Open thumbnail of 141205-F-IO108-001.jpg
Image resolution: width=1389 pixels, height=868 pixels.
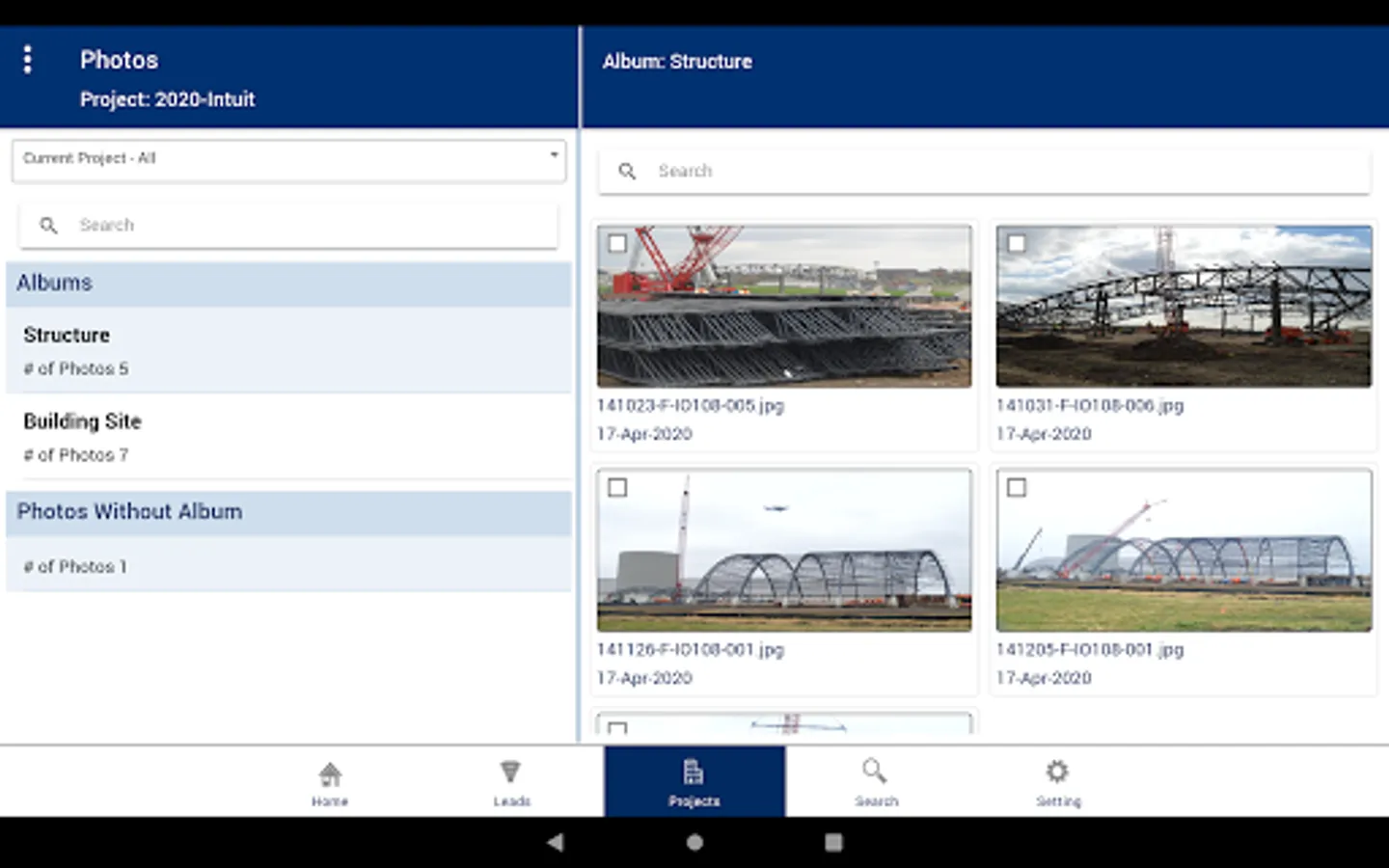[1184, 551]
